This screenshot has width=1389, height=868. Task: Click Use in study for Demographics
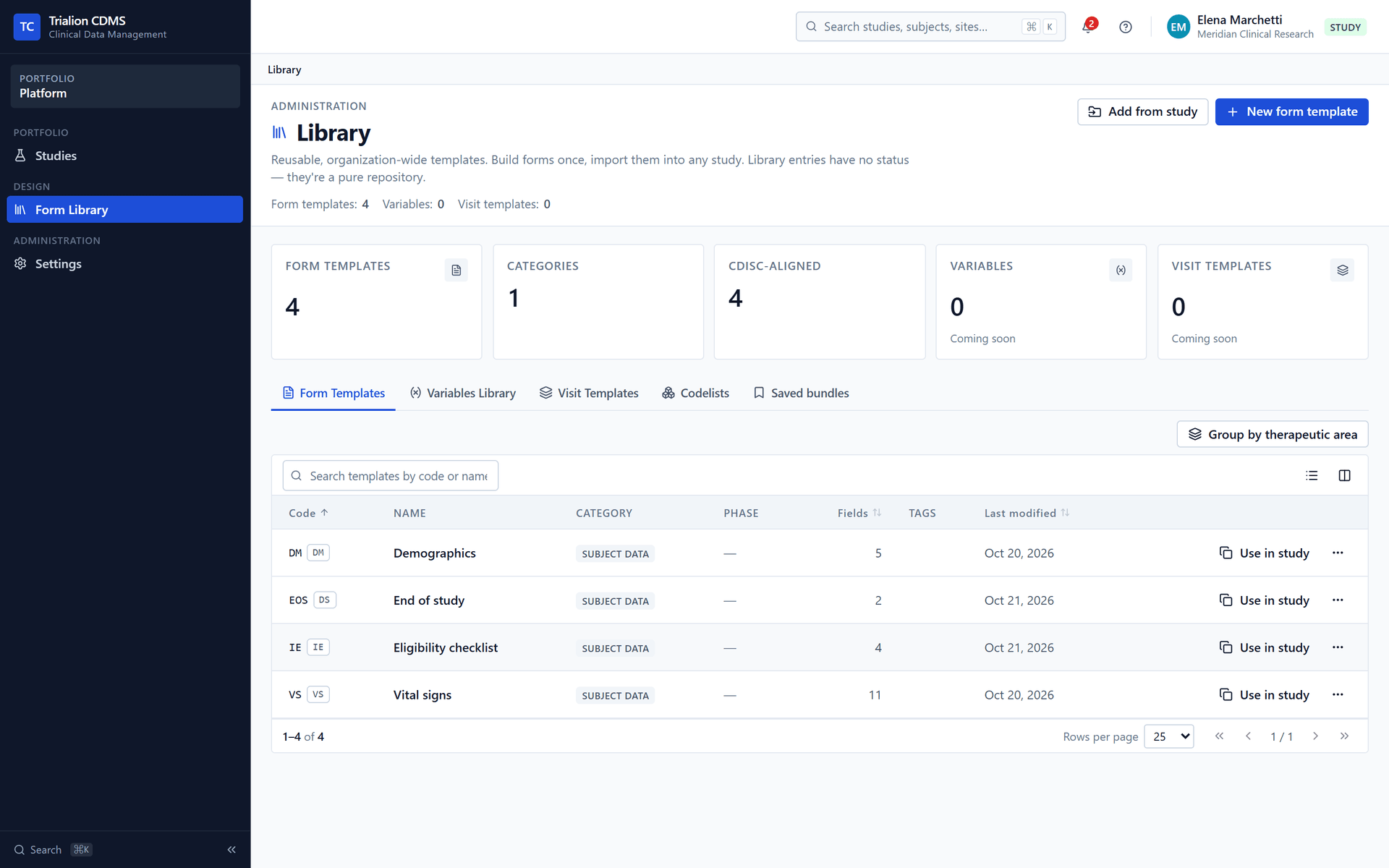pos(1264,553)
